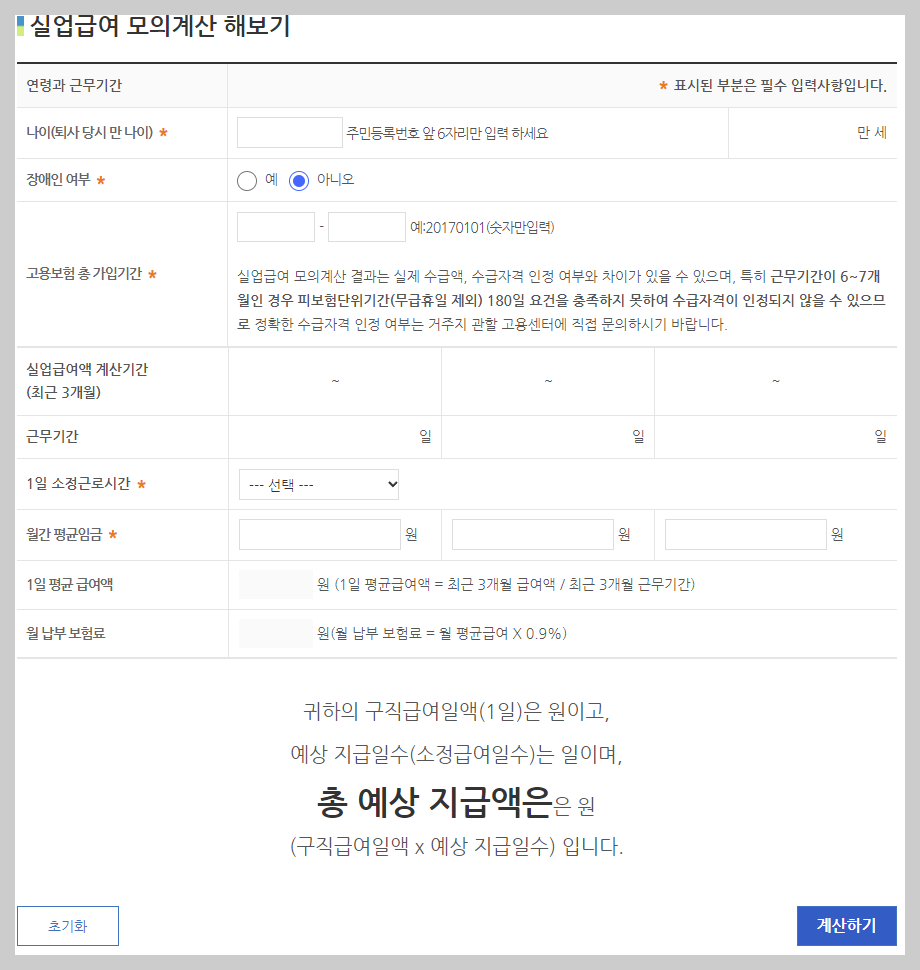Click the 나이 age input field
The width and height of the screenshot is (920, 970).
(289, 132)
